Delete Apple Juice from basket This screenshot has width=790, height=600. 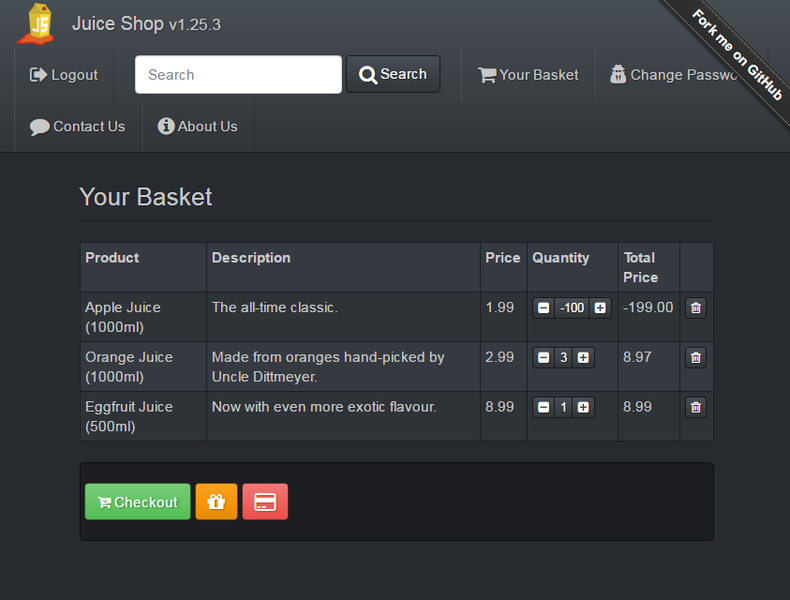click(x=696, y=308)
